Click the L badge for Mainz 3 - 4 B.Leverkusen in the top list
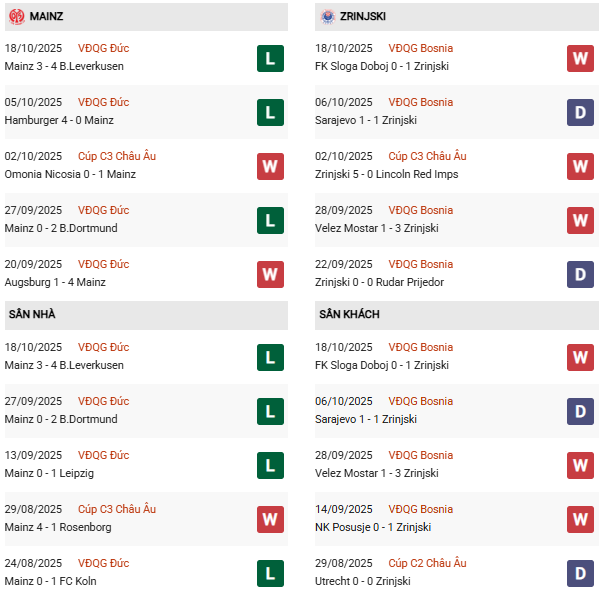This screenshot has height=594, width=600. pos(270,58)
